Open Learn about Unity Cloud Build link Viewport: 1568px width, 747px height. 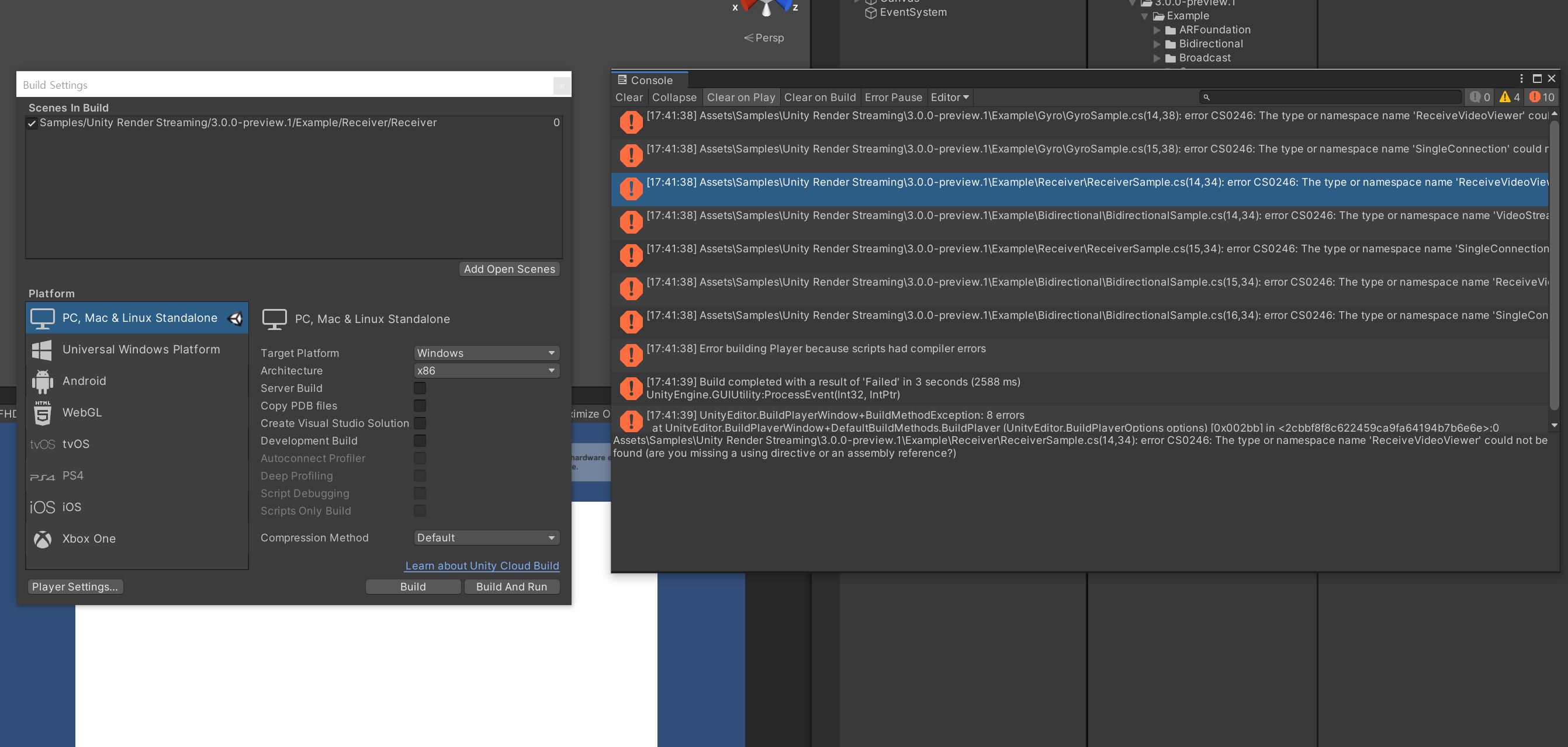[x=482, y=567]
